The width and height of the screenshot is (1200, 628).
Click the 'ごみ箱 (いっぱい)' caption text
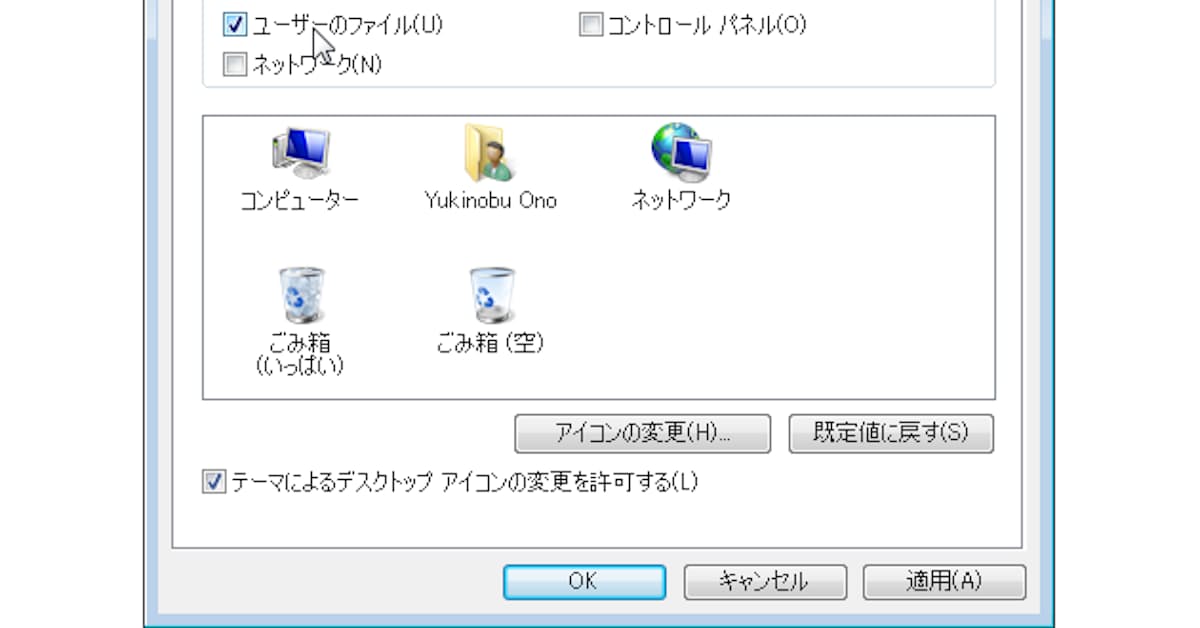point(300,354)
